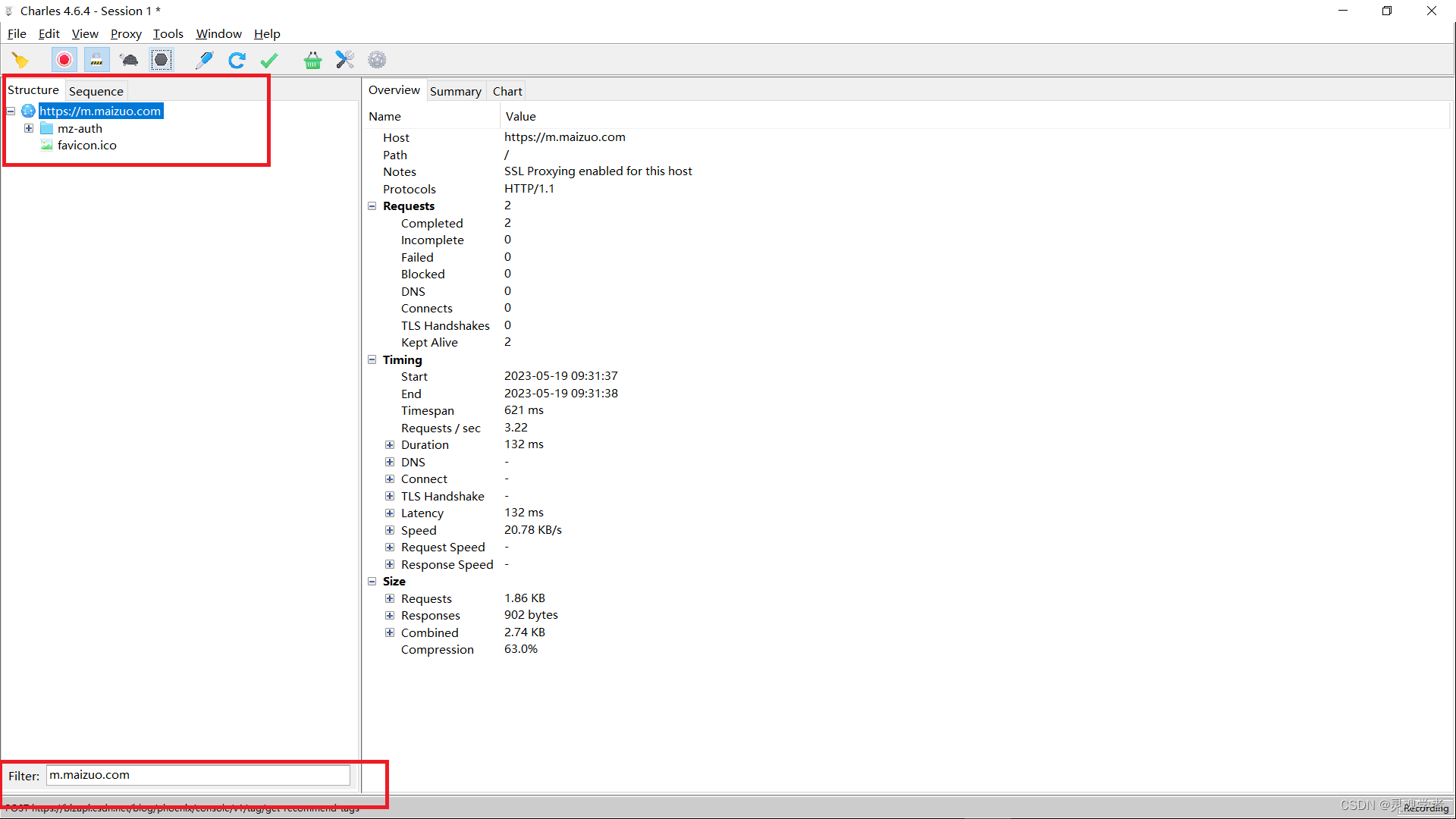Open the Proxy menu
The image size is (1456, 819).
[126, 33]
